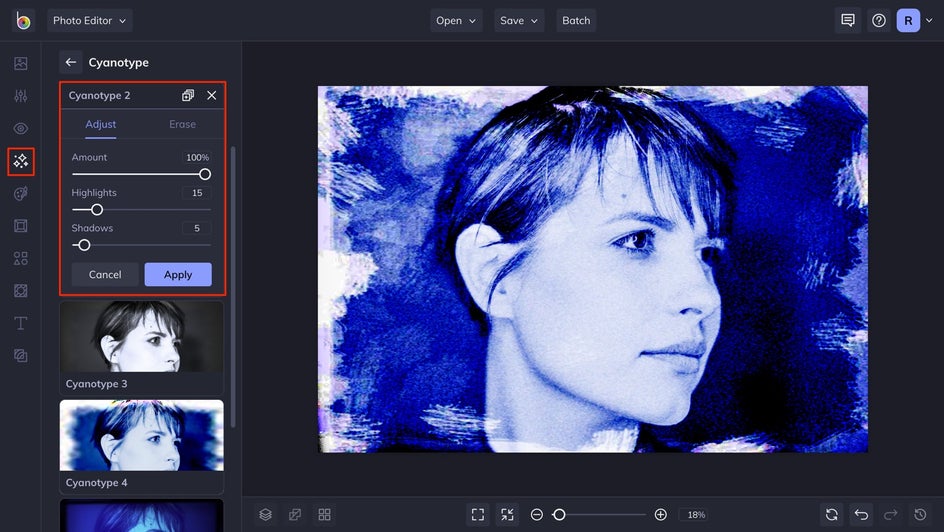
Task: Select the Text tool icon
Action: pyautogui.click(x=20, y=323)
